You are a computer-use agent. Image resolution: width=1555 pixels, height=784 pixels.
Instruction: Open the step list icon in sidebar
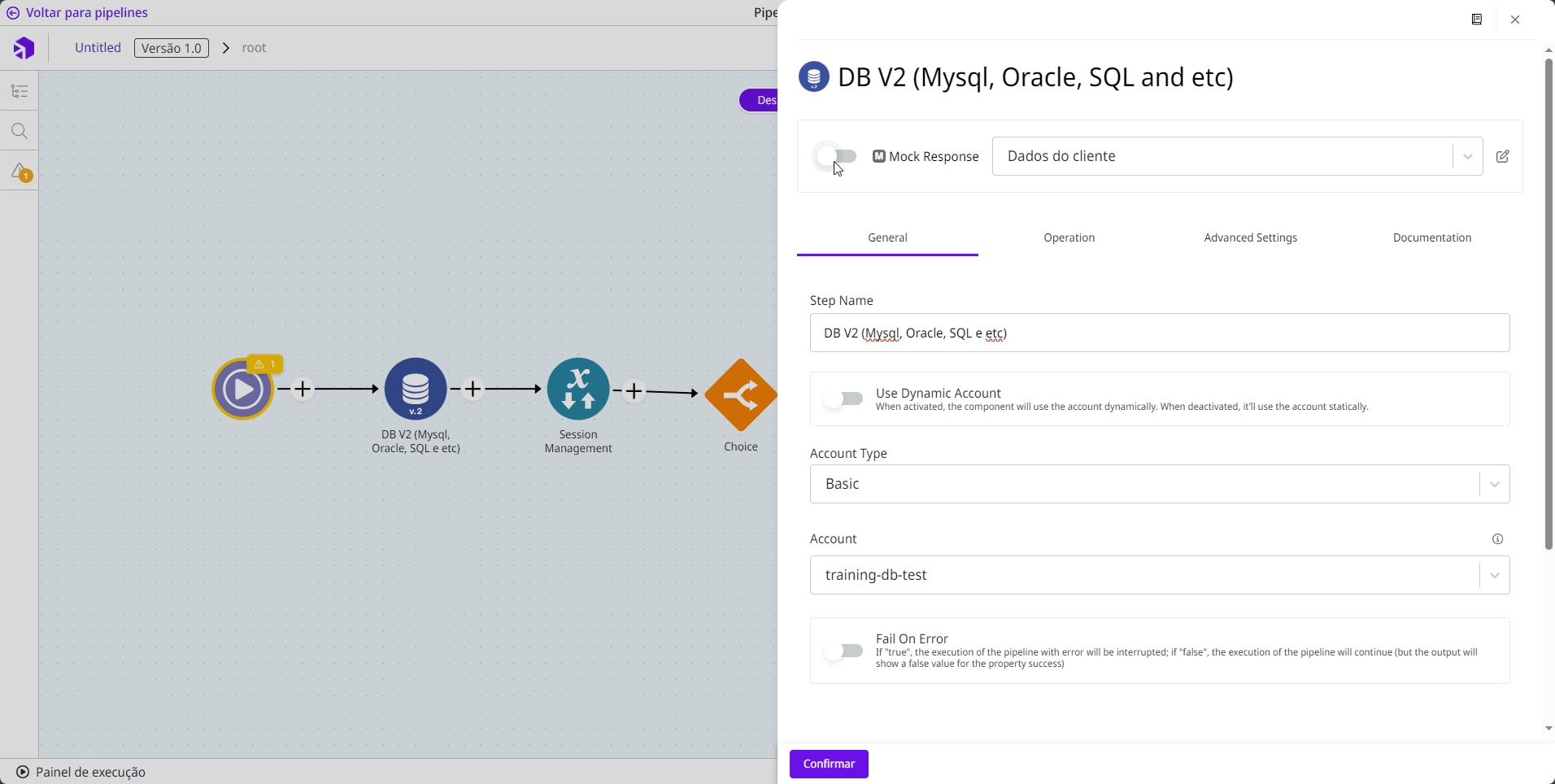(x=20, y=91)
